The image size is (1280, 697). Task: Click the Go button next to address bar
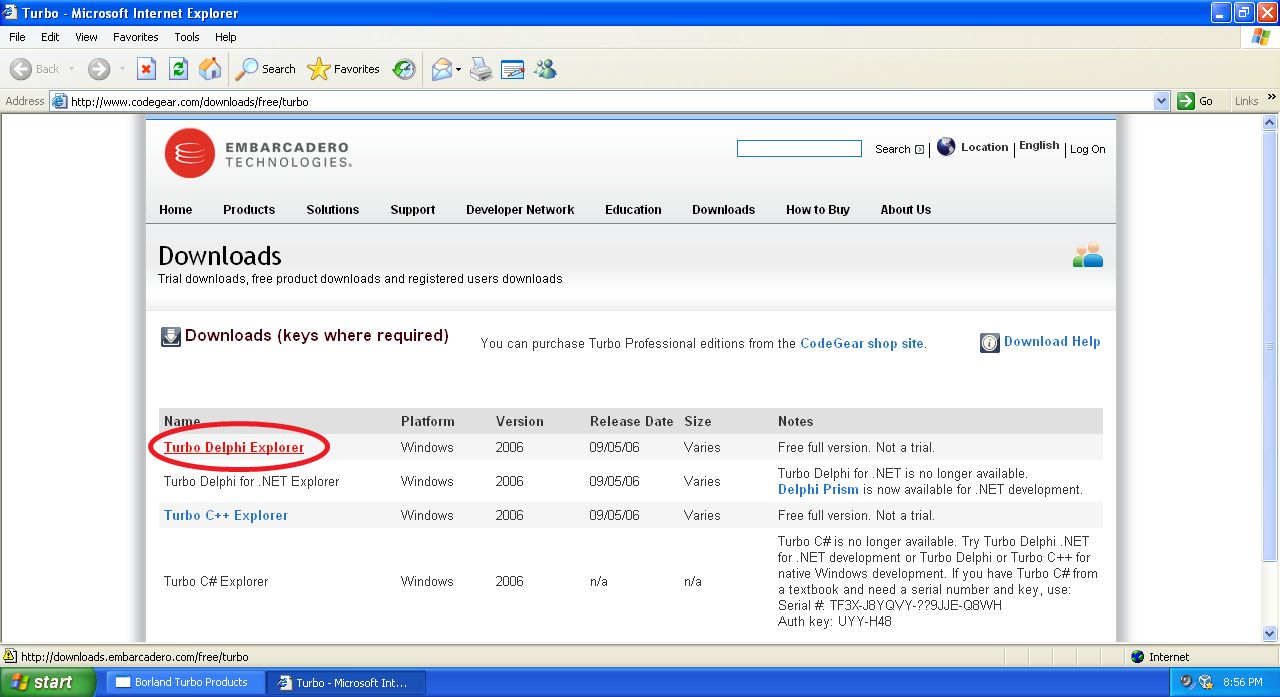pyautogui.click(x=1195, y=101)
